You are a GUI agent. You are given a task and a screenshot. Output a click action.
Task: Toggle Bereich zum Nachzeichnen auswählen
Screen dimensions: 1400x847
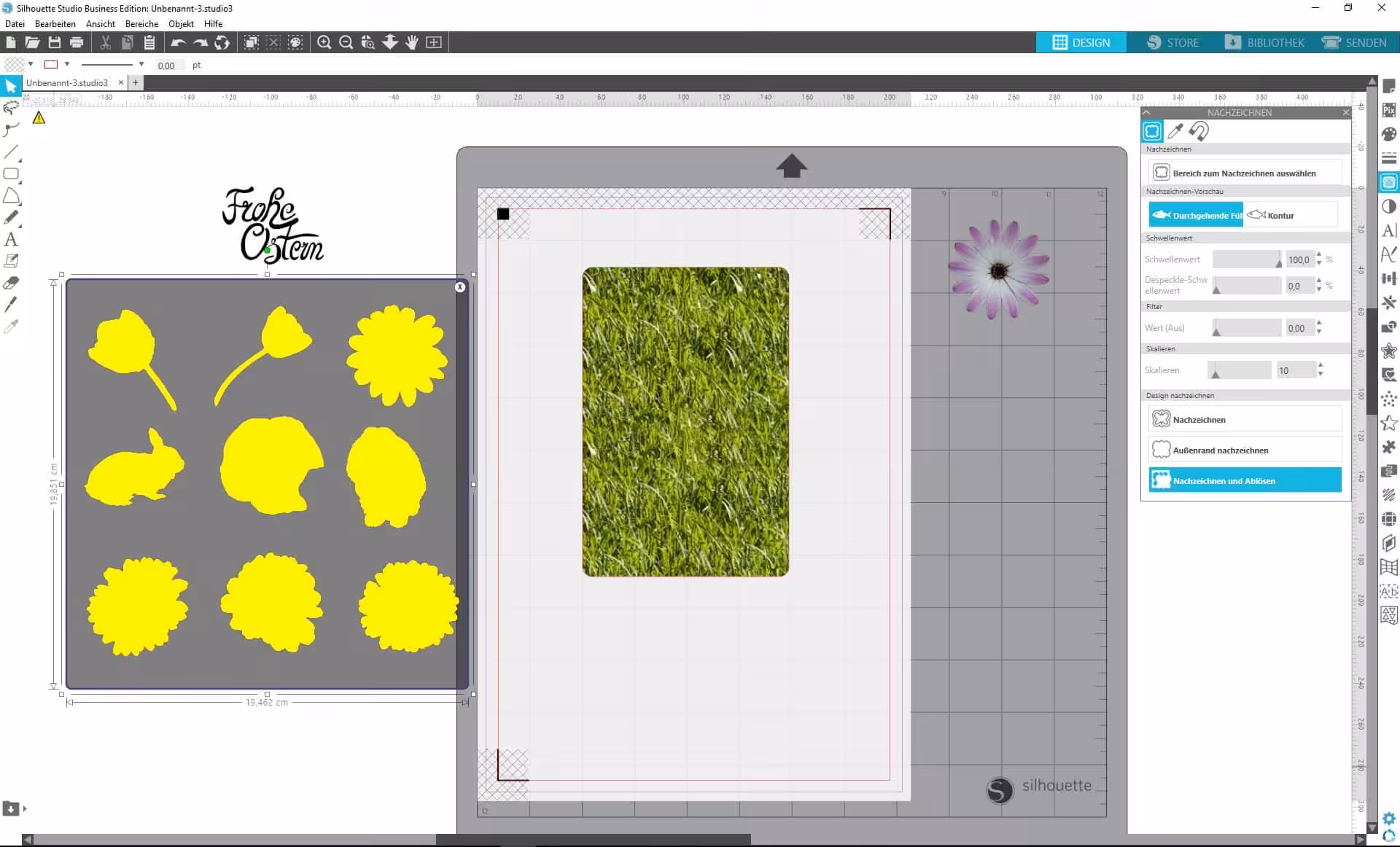(x=1244, y=173)
